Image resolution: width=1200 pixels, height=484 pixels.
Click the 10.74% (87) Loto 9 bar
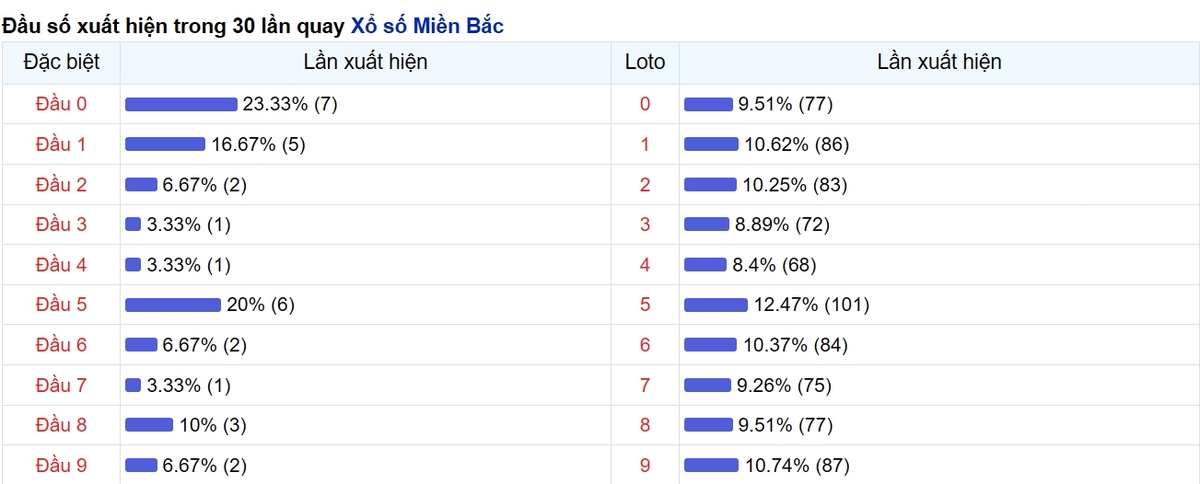[712, 465]
